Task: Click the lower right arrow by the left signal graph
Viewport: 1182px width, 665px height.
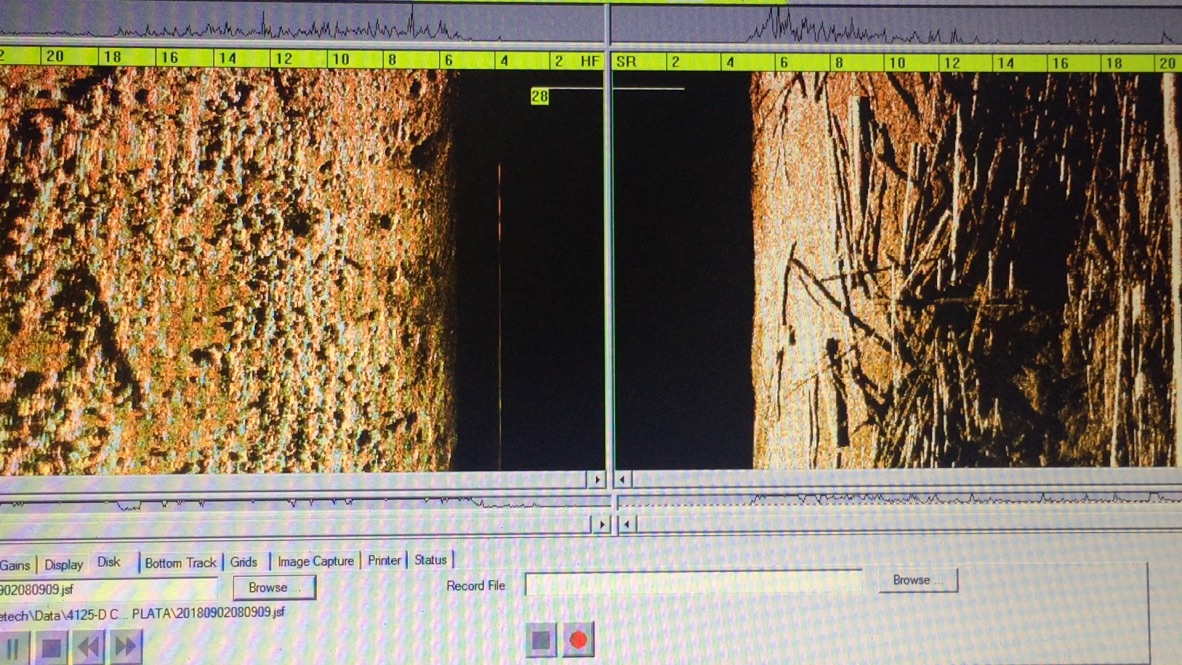Action: click(602, 523)
